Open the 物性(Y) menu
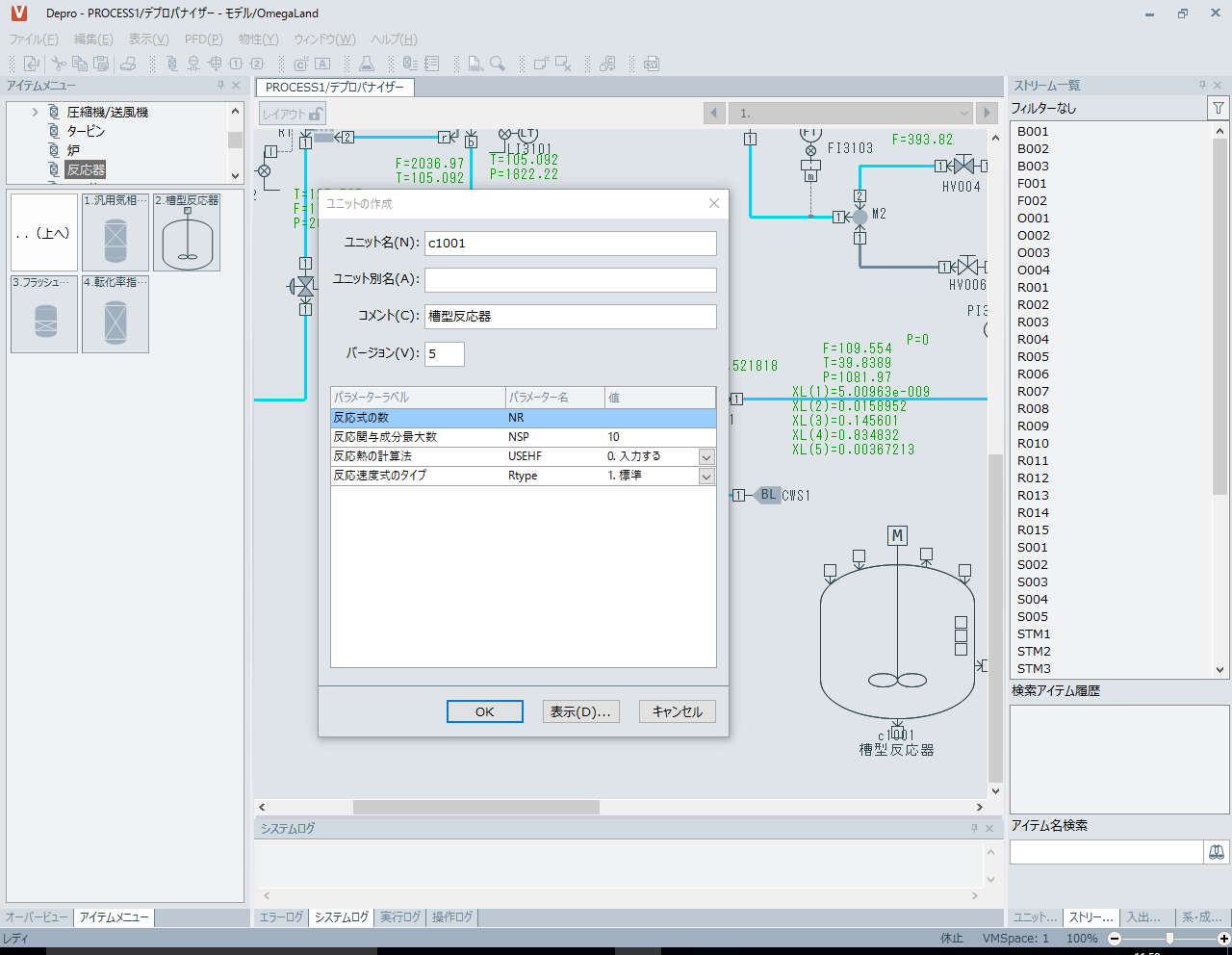 click(258, 39)
